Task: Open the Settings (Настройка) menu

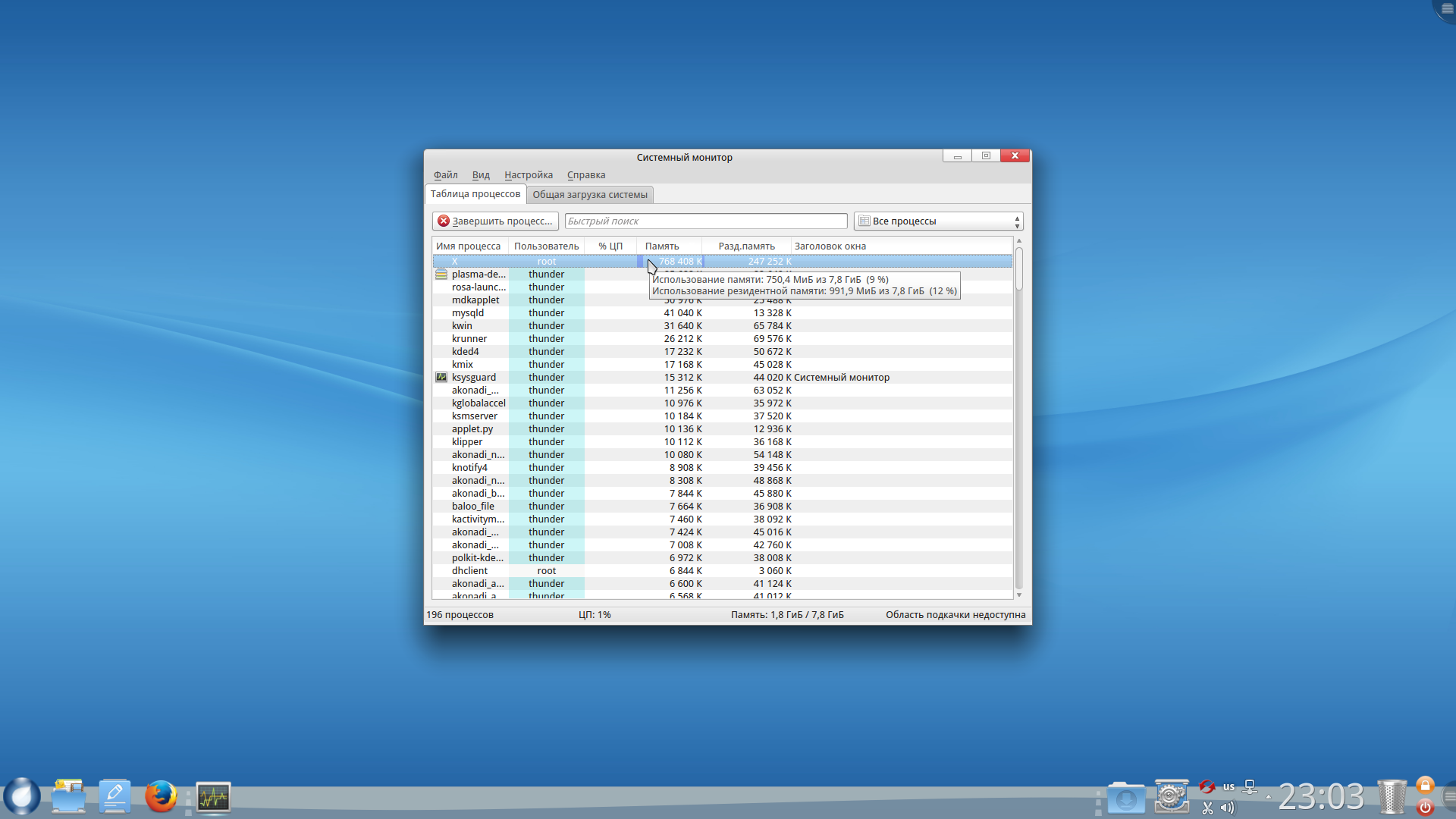Action: (x=528, y=175)
